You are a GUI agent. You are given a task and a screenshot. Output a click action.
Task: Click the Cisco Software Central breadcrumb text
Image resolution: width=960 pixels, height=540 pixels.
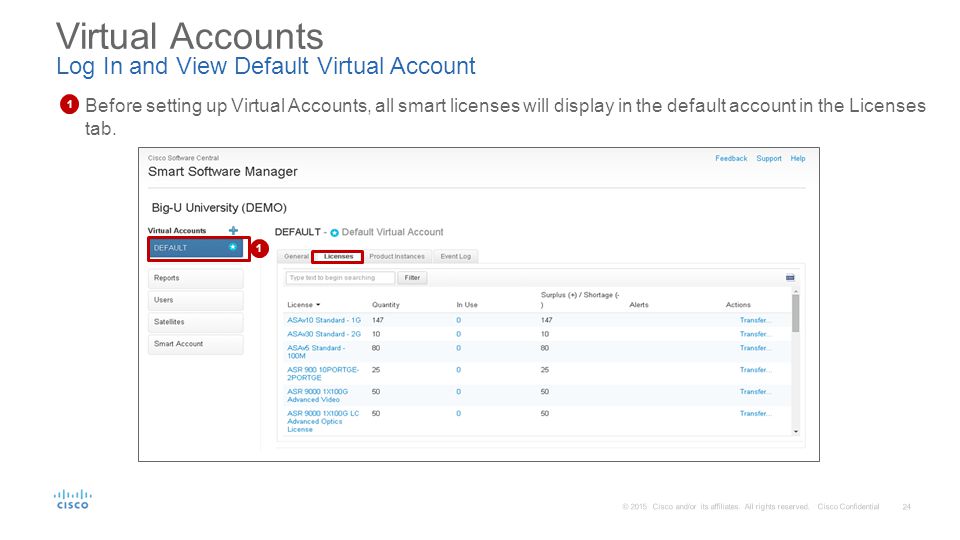click(x=183, y=158)
